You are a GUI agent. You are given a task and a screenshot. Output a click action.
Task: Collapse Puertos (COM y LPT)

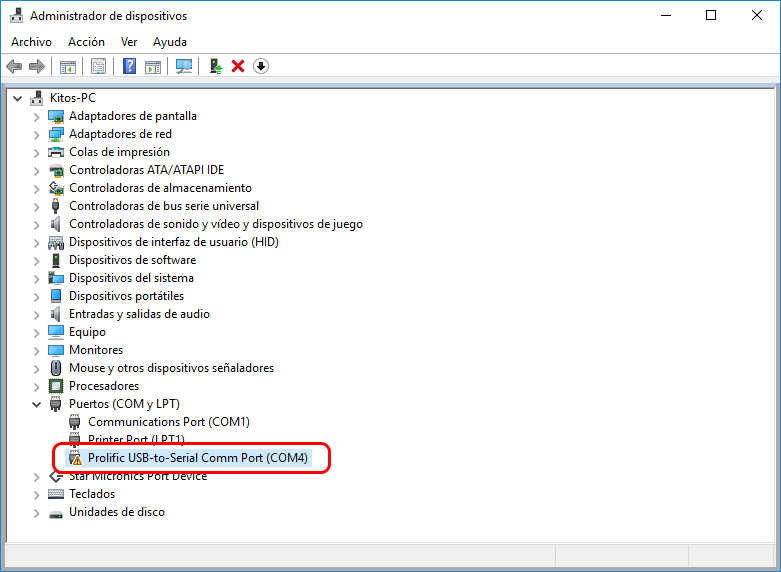click(x=36, y=405)
